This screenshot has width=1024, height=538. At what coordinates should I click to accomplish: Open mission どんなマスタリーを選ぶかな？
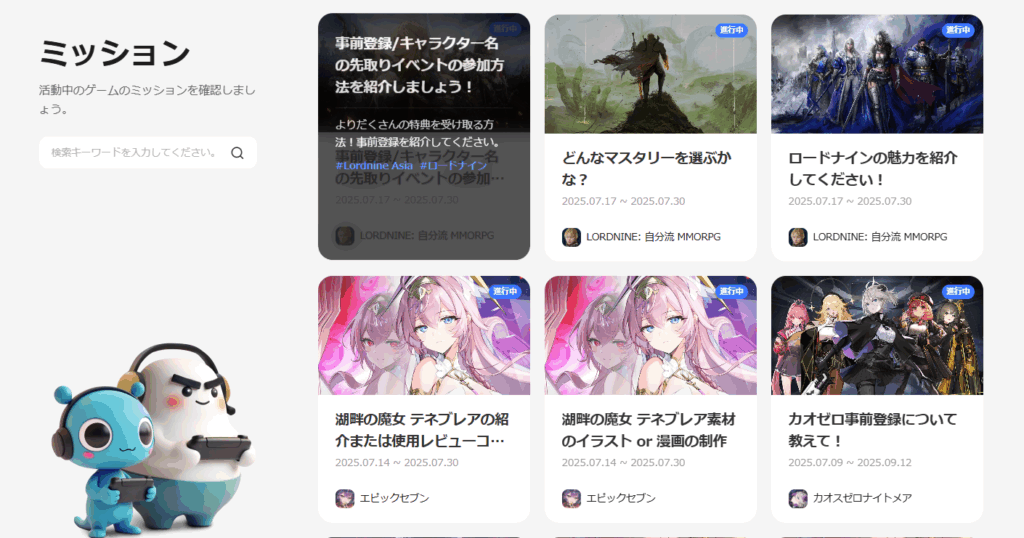647,168
